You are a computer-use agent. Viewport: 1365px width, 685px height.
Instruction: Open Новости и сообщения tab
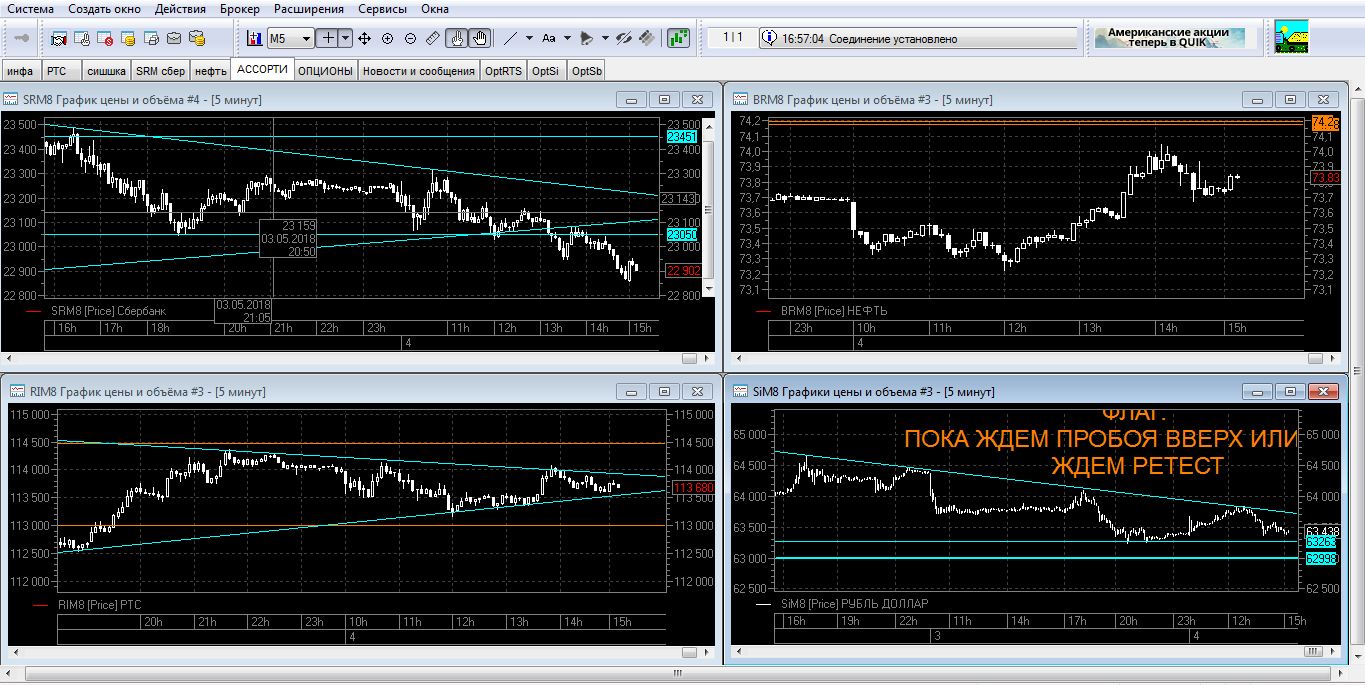pyautogui.click(x=419, y=71)
